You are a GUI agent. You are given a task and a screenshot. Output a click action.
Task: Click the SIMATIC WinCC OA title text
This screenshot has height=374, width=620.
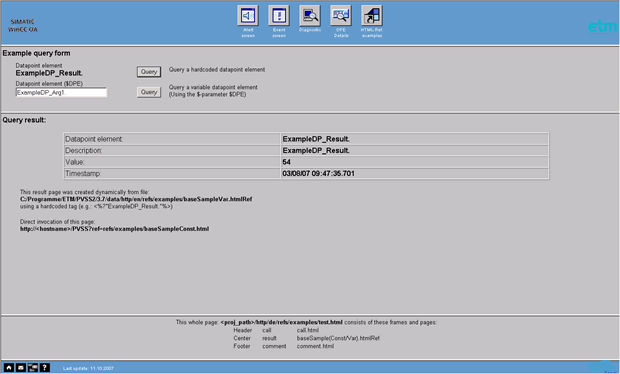click(23, 26)
